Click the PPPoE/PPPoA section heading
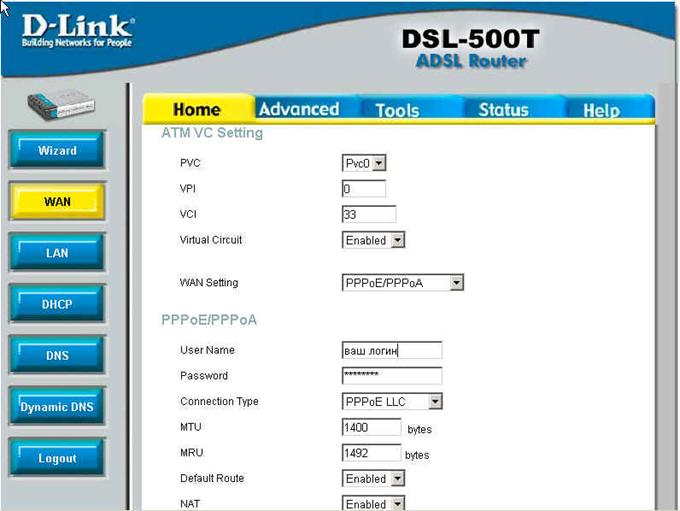The height and width of the screenshot is (511, 680). [x=209, y=320]
